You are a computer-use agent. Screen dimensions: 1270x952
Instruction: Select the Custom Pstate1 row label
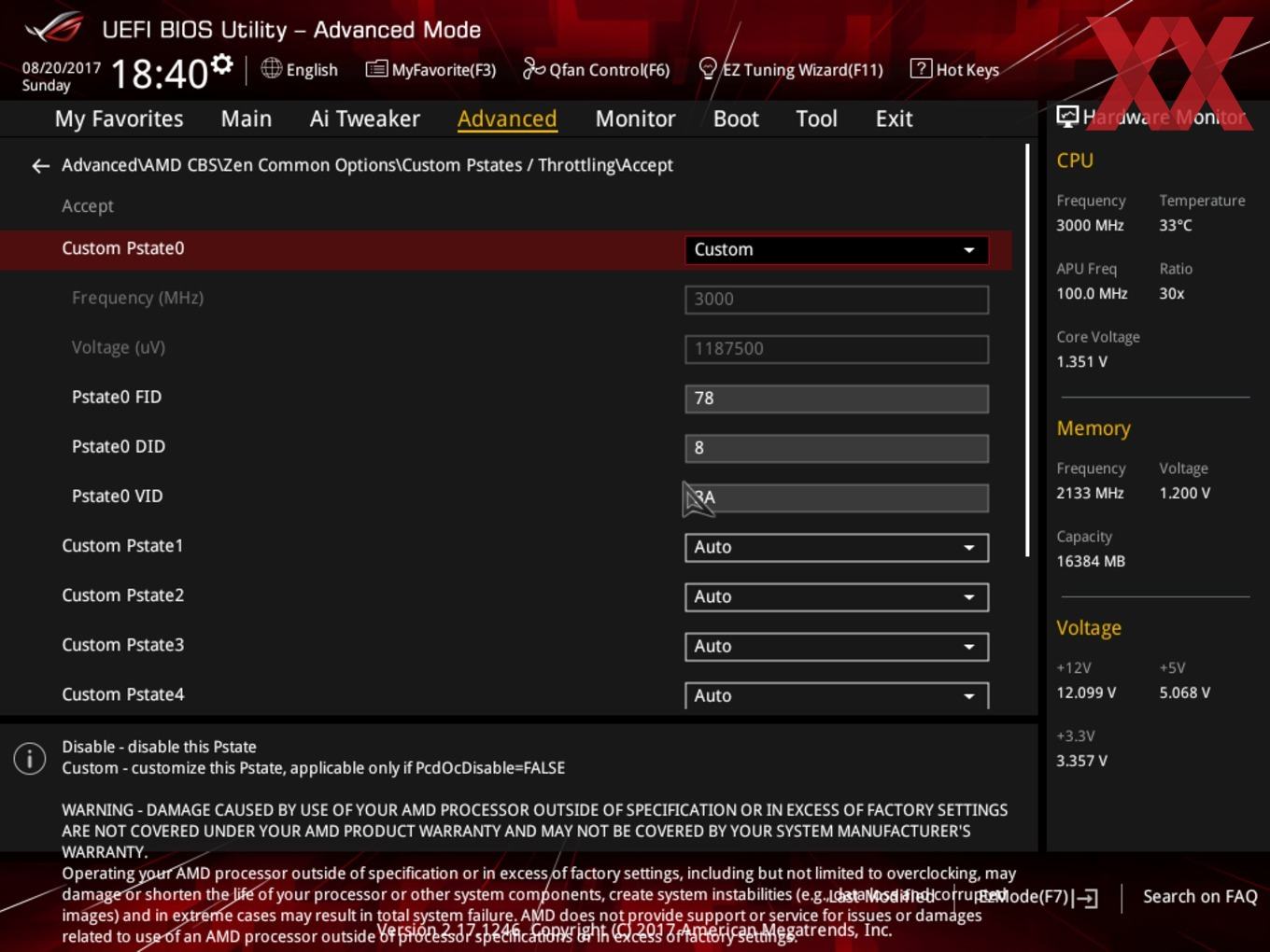tap(122, 546)
